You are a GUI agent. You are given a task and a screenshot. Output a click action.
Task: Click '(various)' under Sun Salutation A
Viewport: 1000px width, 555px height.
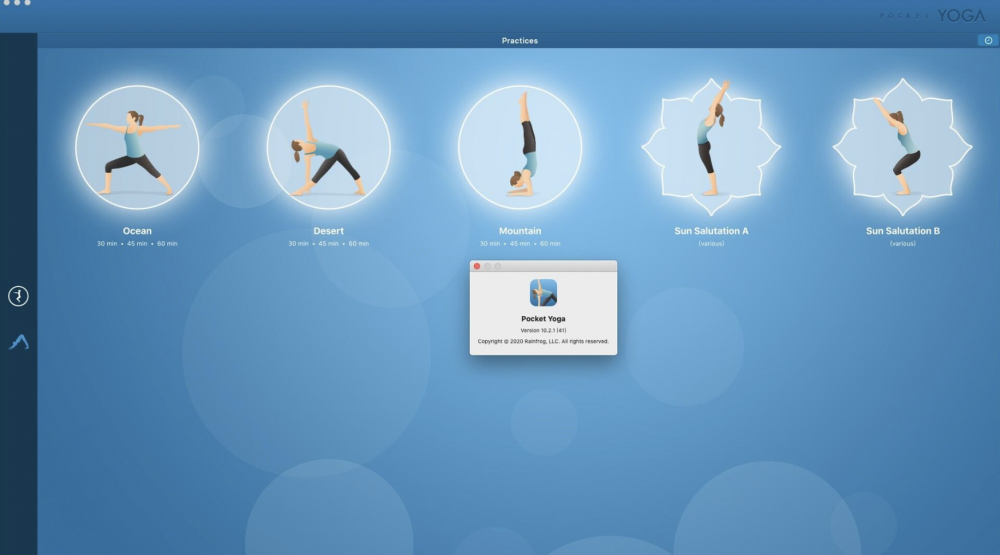pyautogui.click(x=711, y=244)
